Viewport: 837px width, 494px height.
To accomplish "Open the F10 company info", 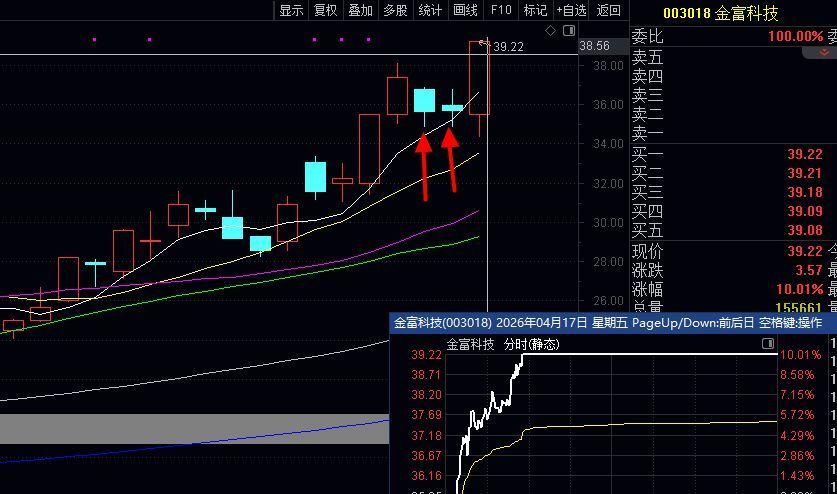I will (x=501, y=10).
